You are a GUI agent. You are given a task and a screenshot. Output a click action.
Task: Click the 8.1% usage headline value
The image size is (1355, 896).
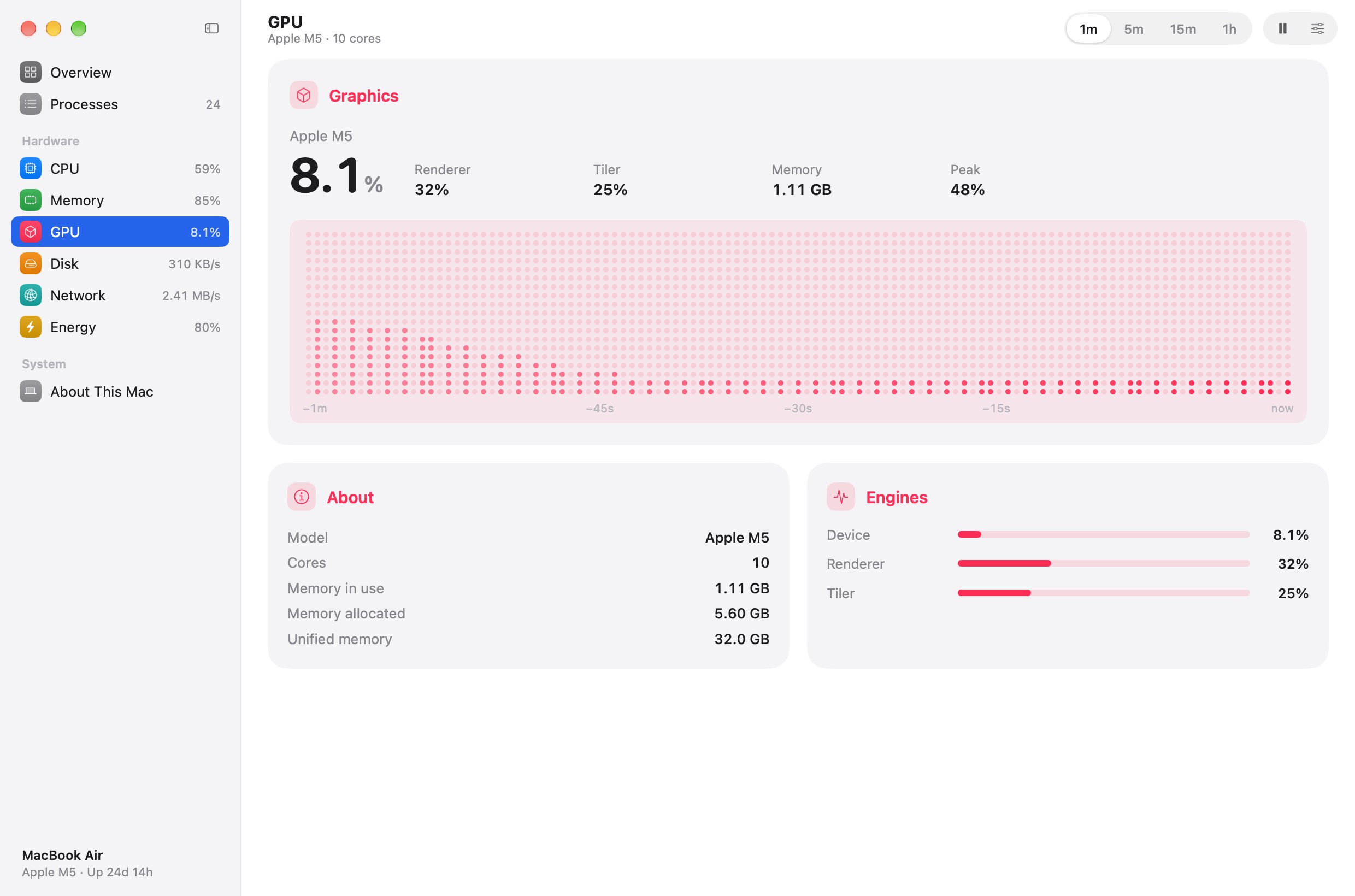click(x=336, y=175)
